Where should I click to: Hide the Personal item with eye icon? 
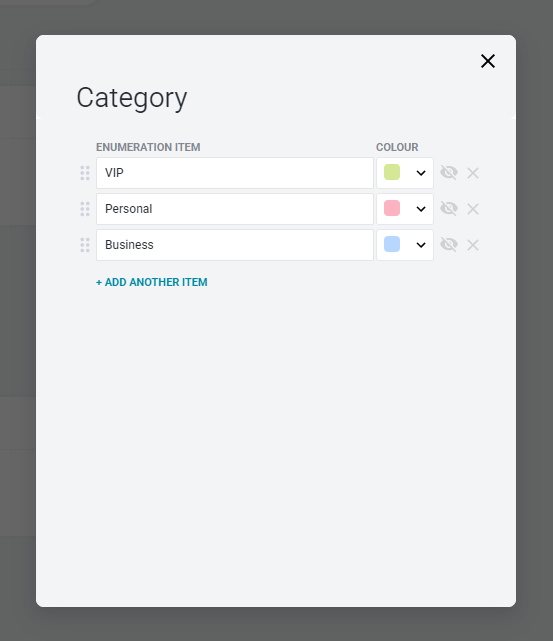[x=449, y=208]
